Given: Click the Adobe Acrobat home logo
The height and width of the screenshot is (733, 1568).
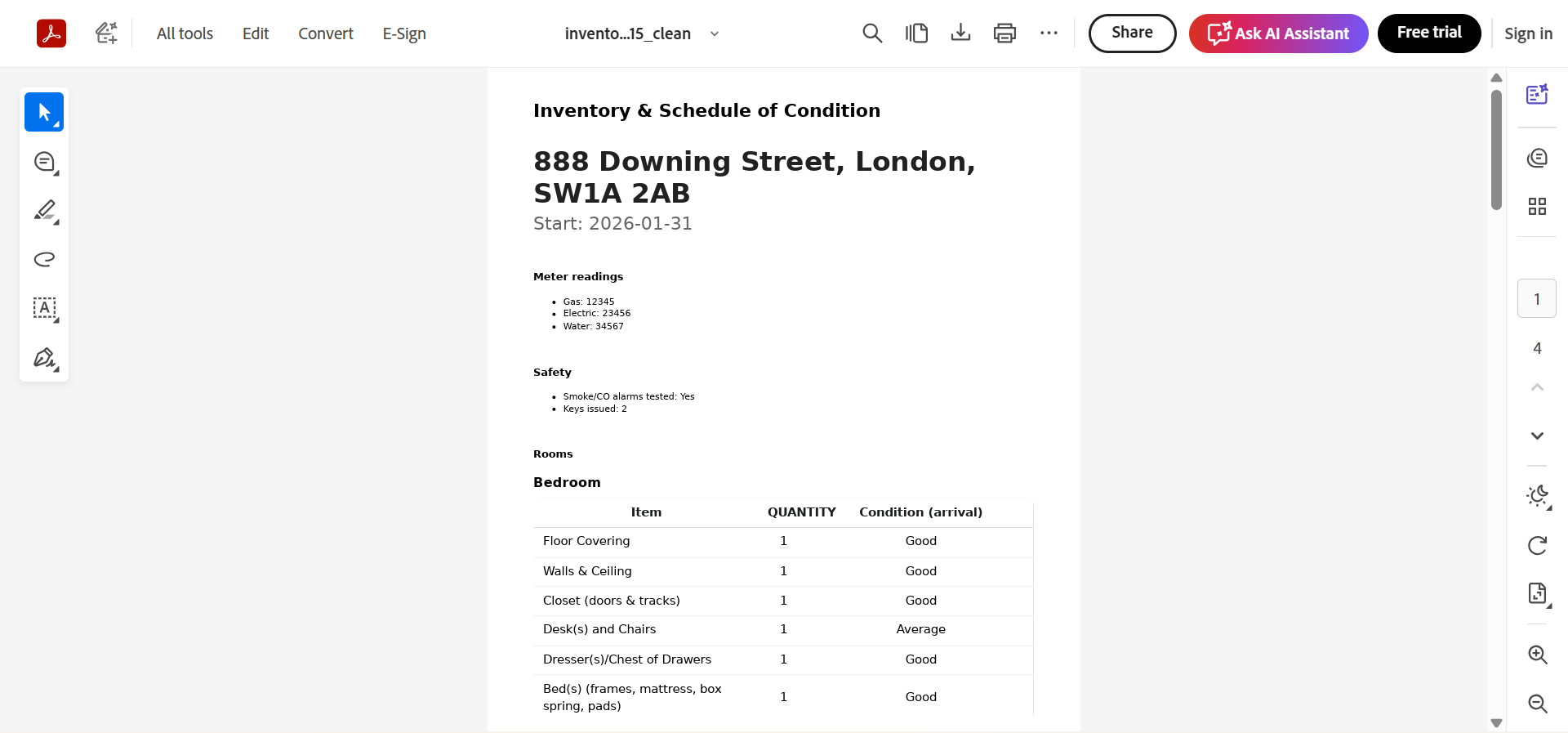Looking at the screenshot, I should coord(51,34).
